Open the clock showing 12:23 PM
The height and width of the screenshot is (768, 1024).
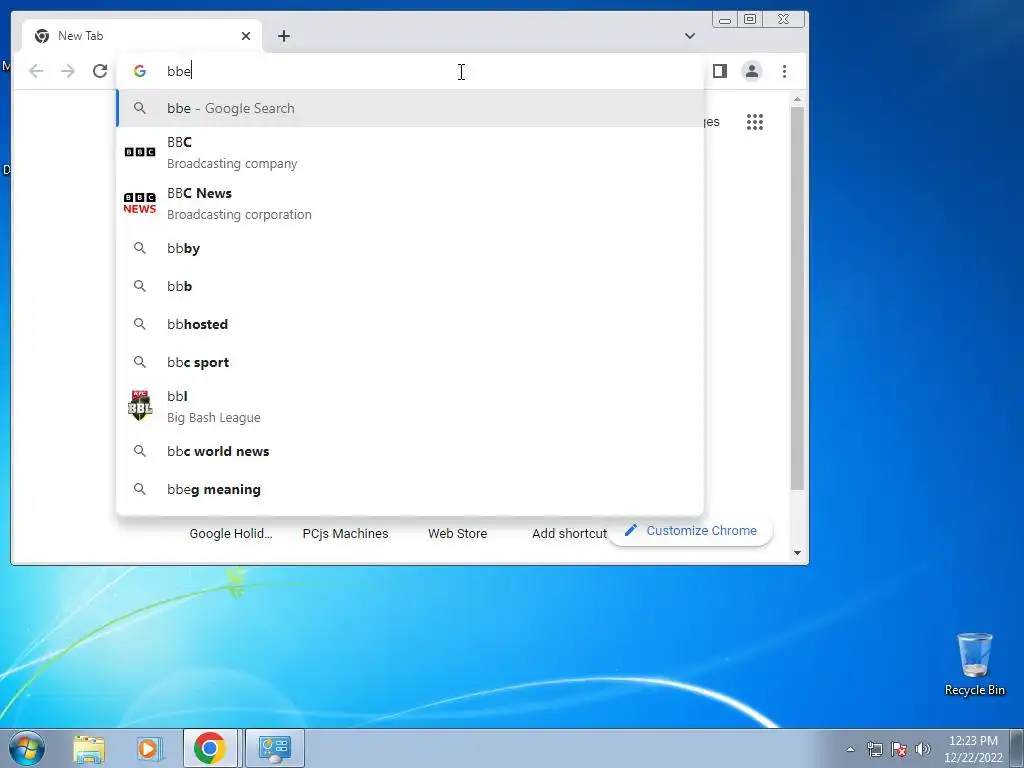[x=972, y=749]
